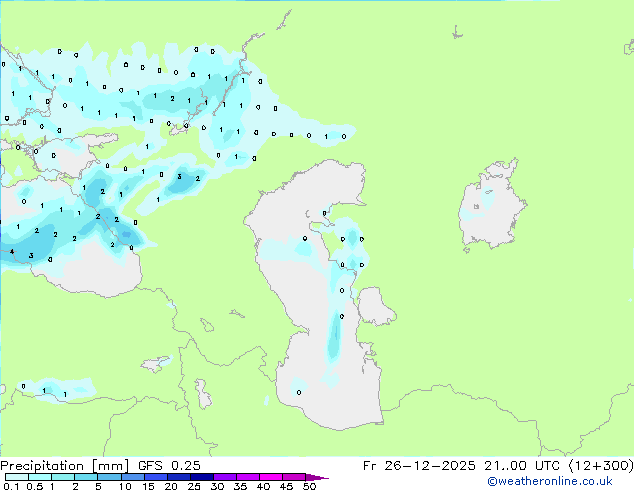Click the 45–50 mm legend color box
The width and height of the screenshot is (634, 490).
294,477
